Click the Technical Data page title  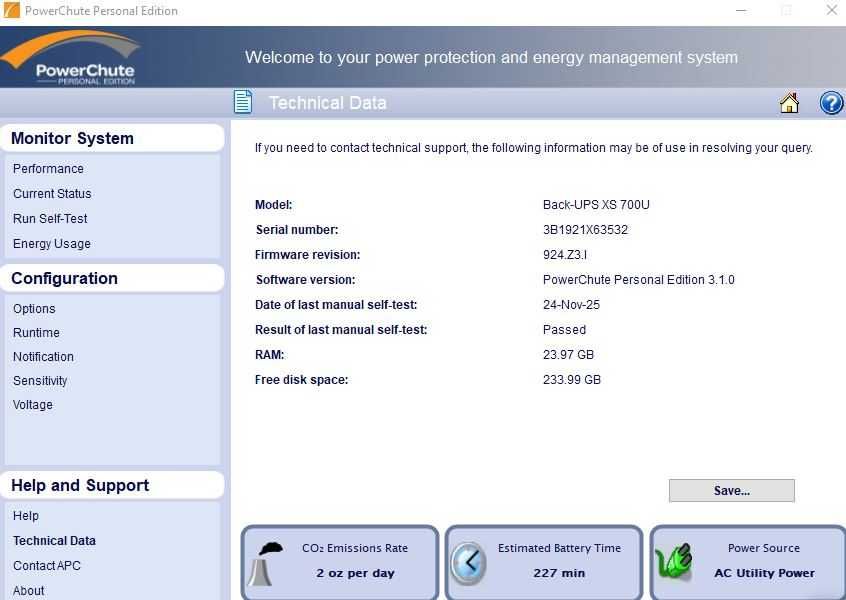328,103
